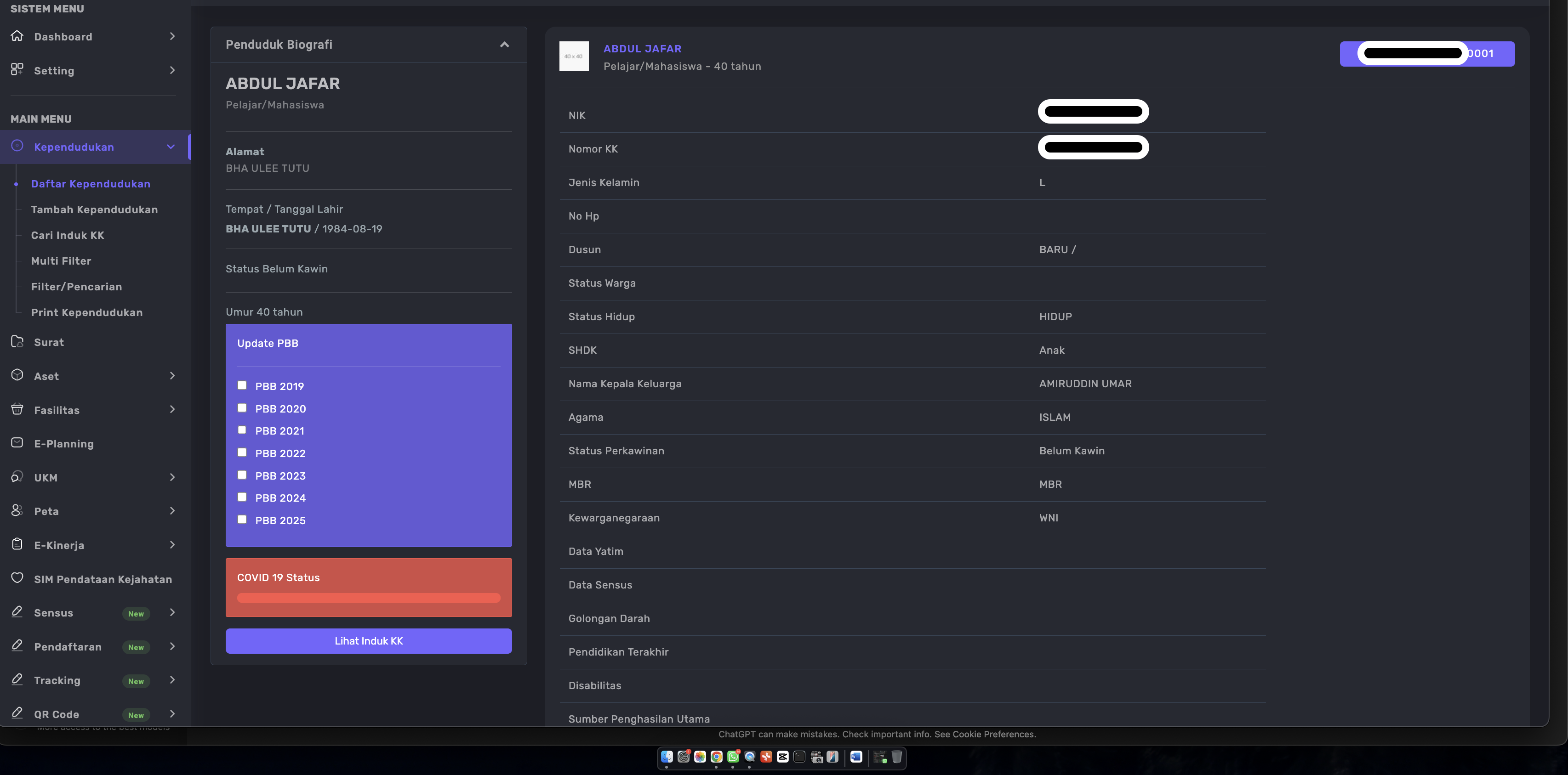Screen dimensions: 1568x775
Task: Tick the PBB 2022 checkbox
Action: pos(242,453)
